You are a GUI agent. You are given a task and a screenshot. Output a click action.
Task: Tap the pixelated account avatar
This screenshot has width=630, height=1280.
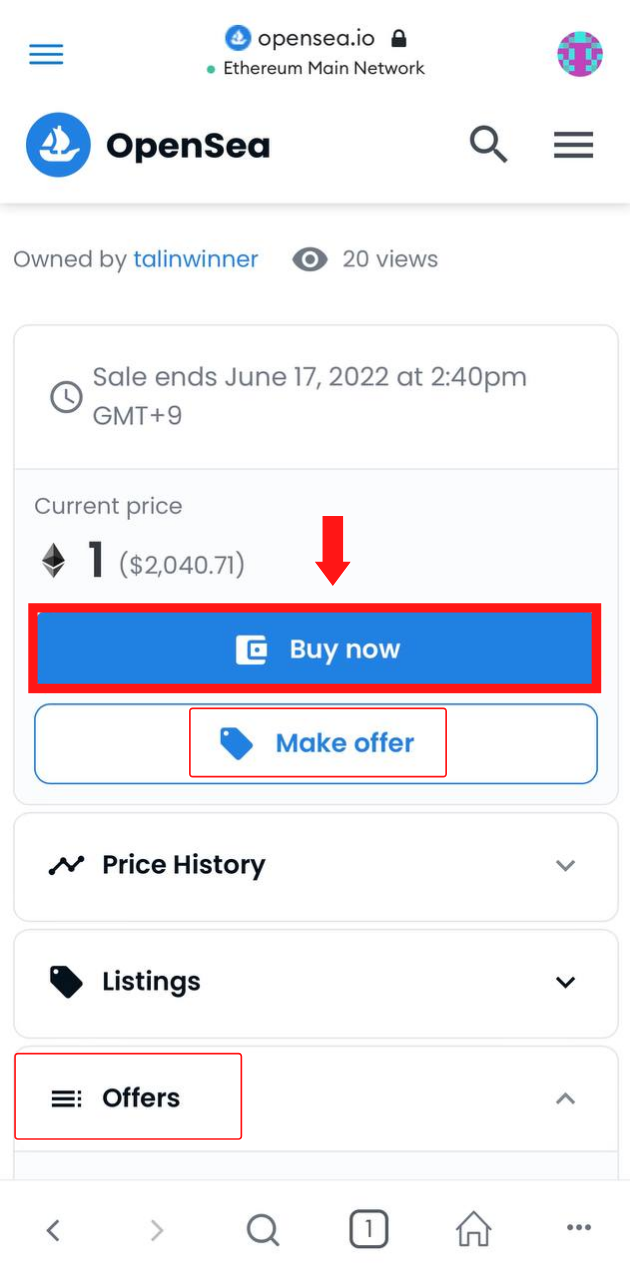580,54
